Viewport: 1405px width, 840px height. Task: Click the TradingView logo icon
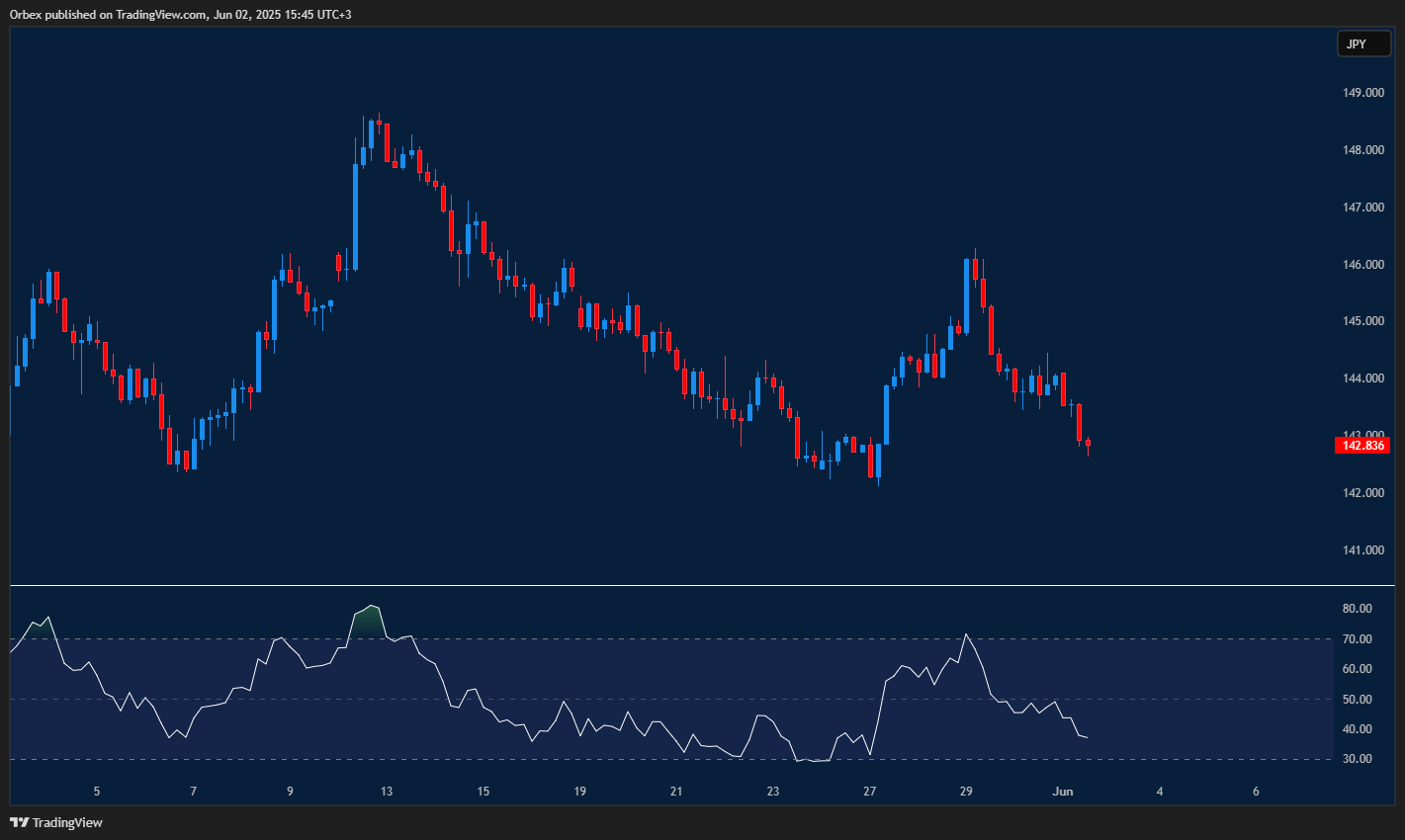(x=17, y=822)
